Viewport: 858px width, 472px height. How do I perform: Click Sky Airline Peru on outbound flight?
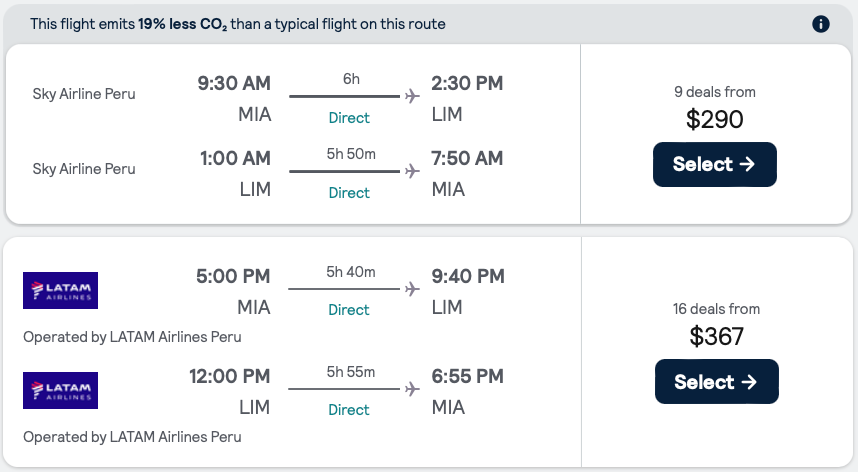click(x=84, y=94)
